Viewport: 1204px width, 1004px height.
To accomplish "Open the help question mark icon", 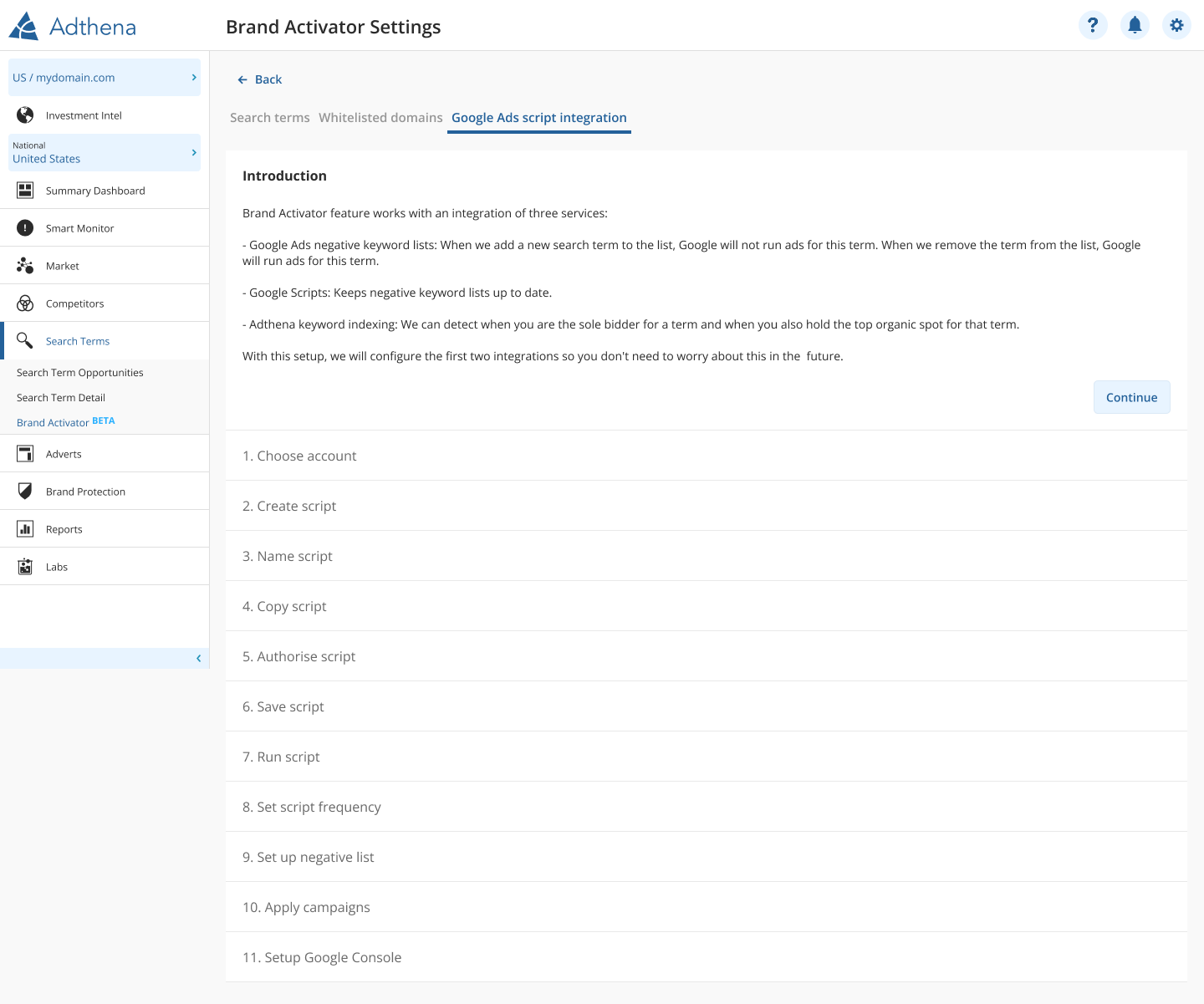I will 1093,25.
